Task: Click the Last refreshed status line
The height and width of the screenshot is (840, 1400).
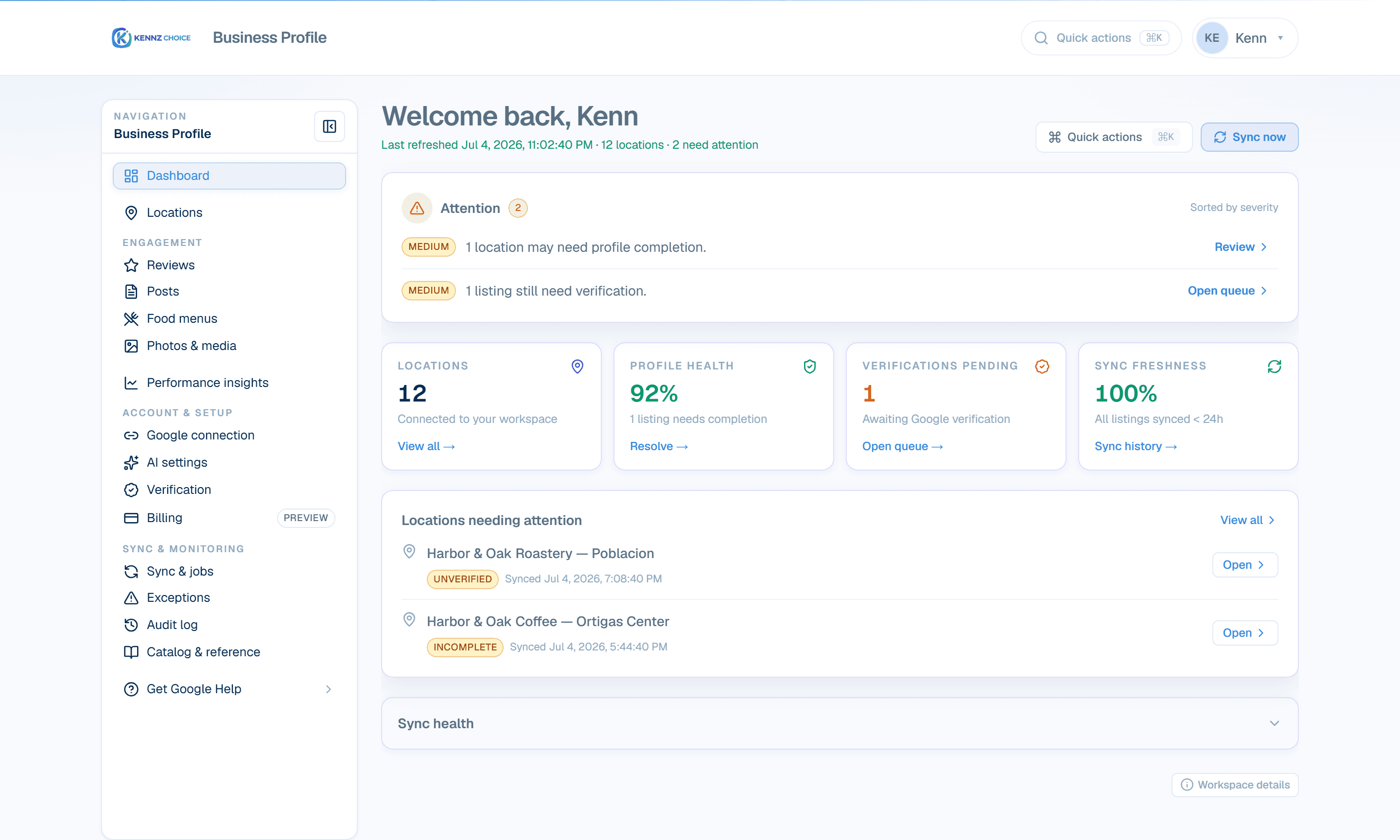Action: [569, 145]
